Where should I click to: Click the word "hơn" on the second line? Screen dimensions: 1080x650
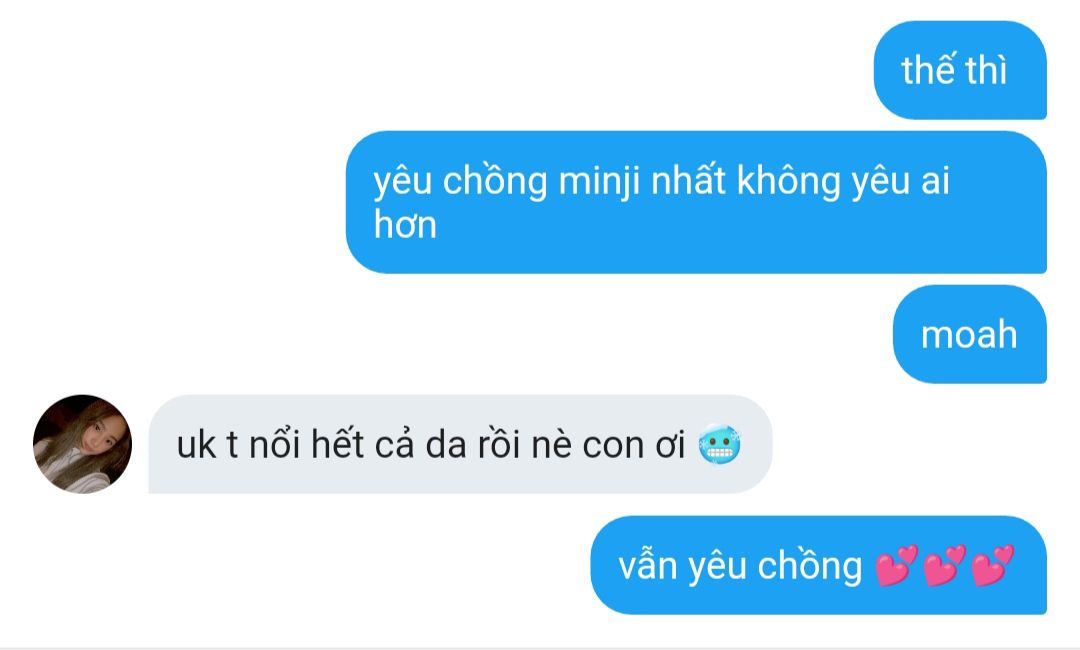click(x=406, y=225)
